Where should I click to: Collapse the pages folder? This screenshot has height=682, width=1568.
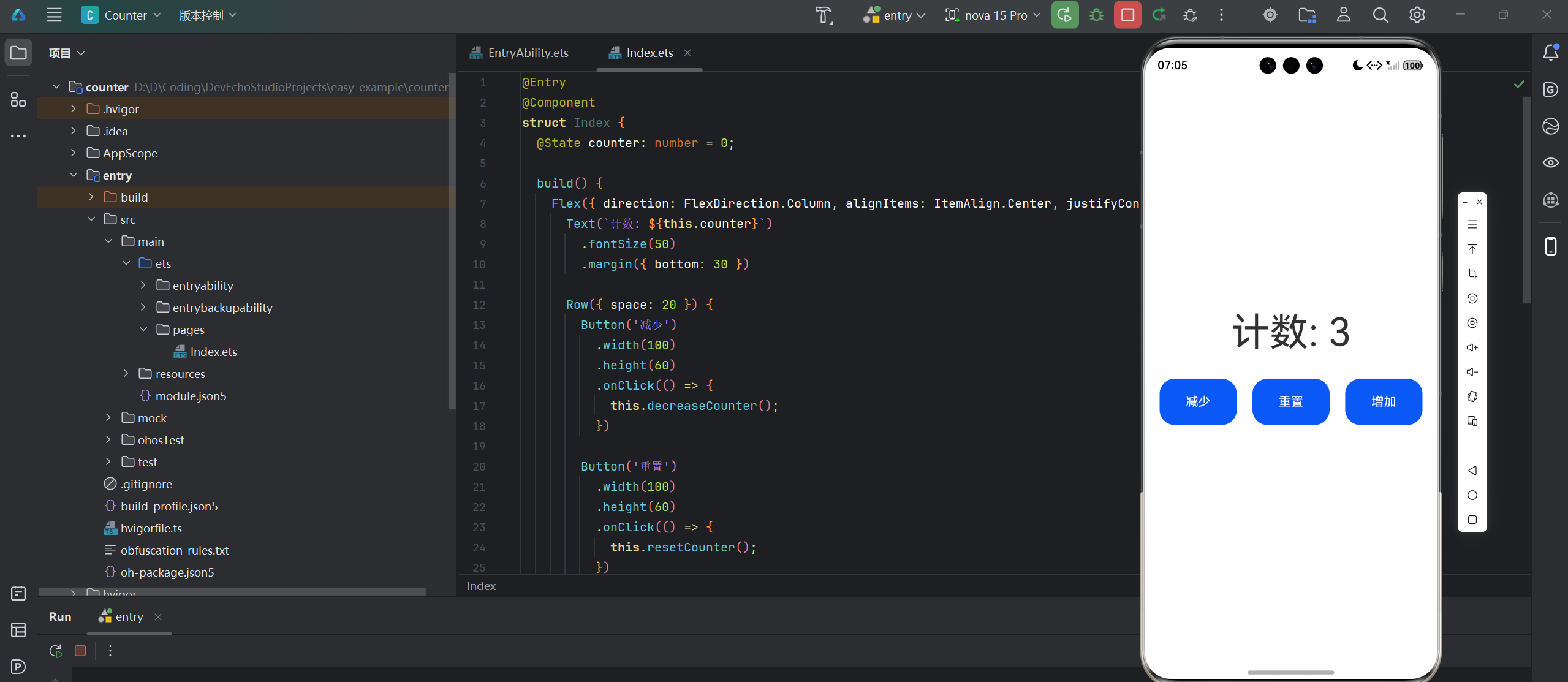[143, 330]
